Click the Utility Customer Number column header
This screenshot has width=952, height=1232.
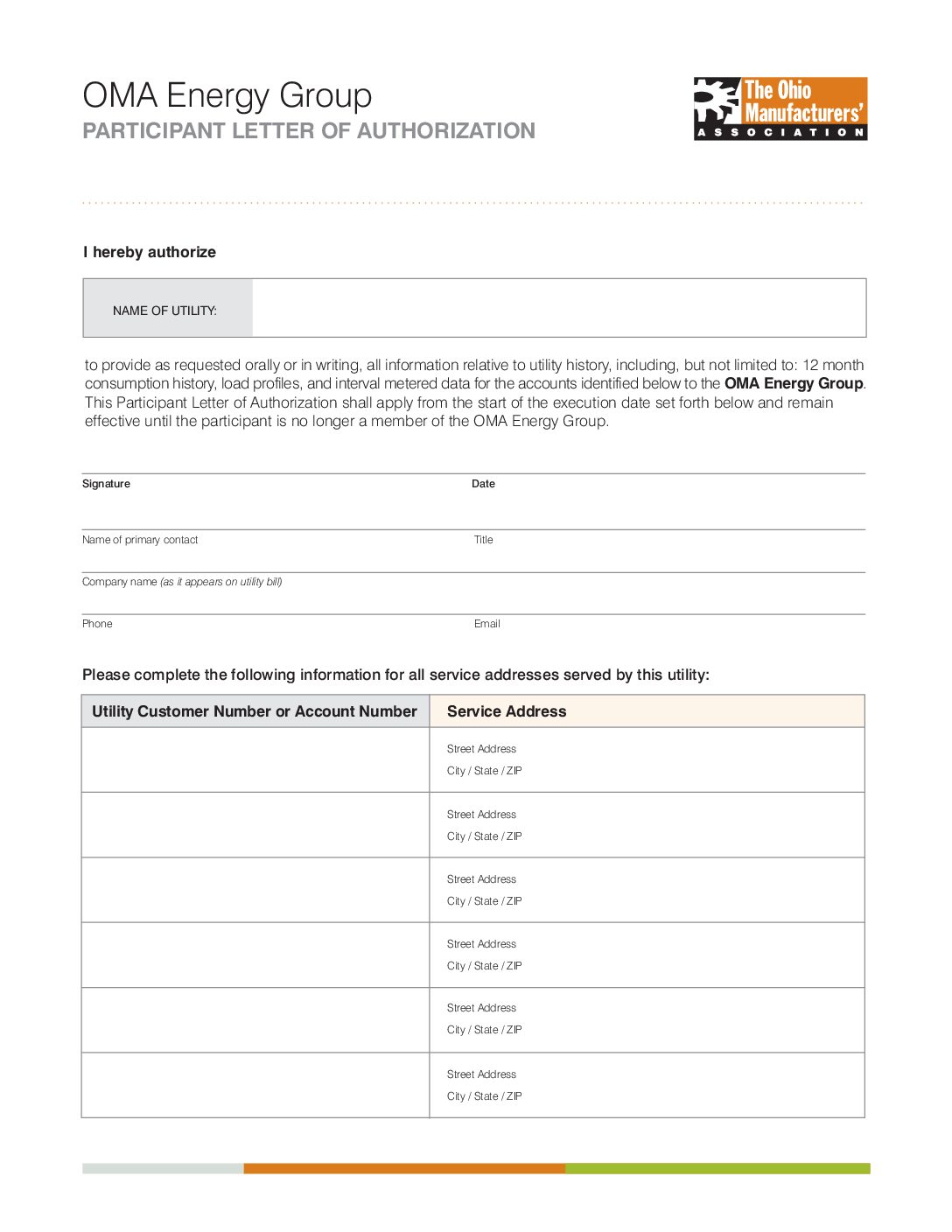click(255, 711)
